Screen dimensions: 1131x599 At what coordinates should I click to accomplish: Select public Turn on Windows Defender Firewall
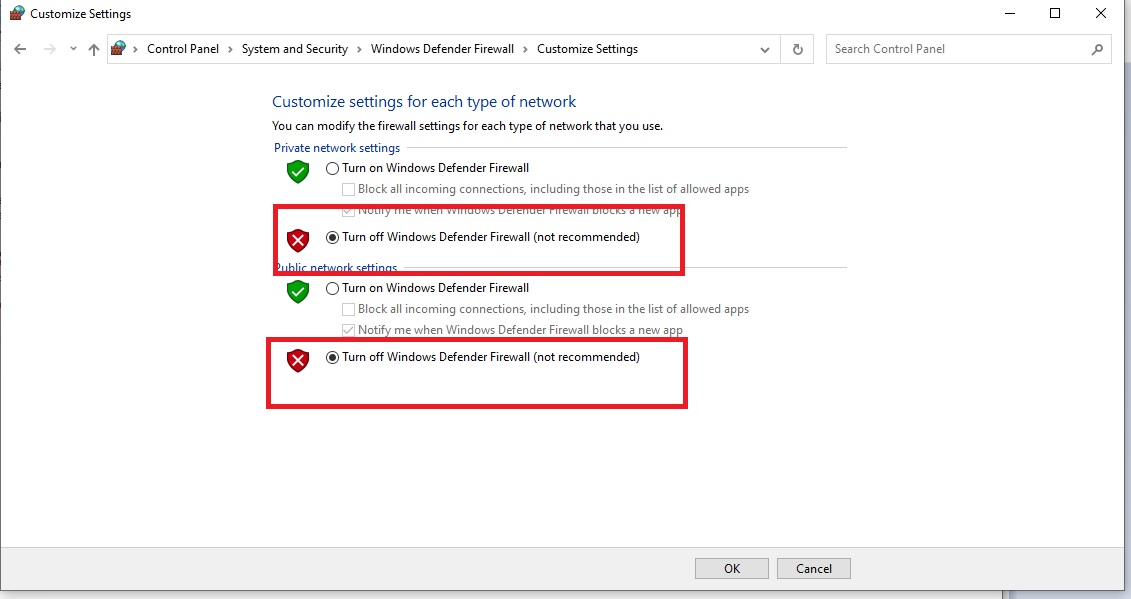(x=333, y=288)
